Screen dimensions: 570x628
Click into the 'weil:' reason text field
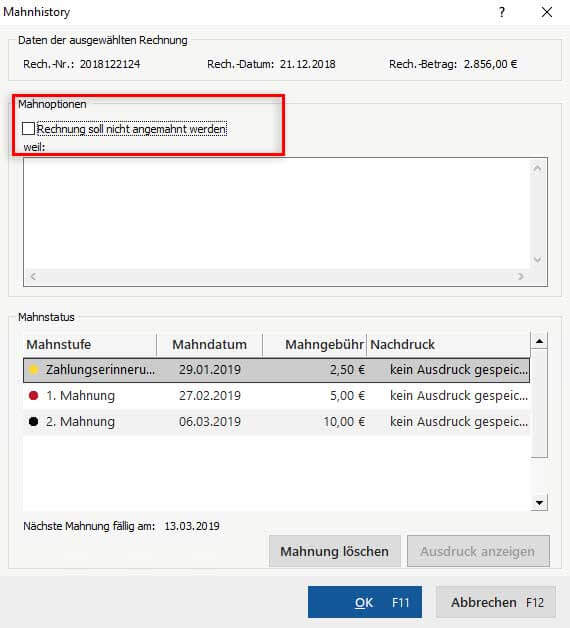277,213
